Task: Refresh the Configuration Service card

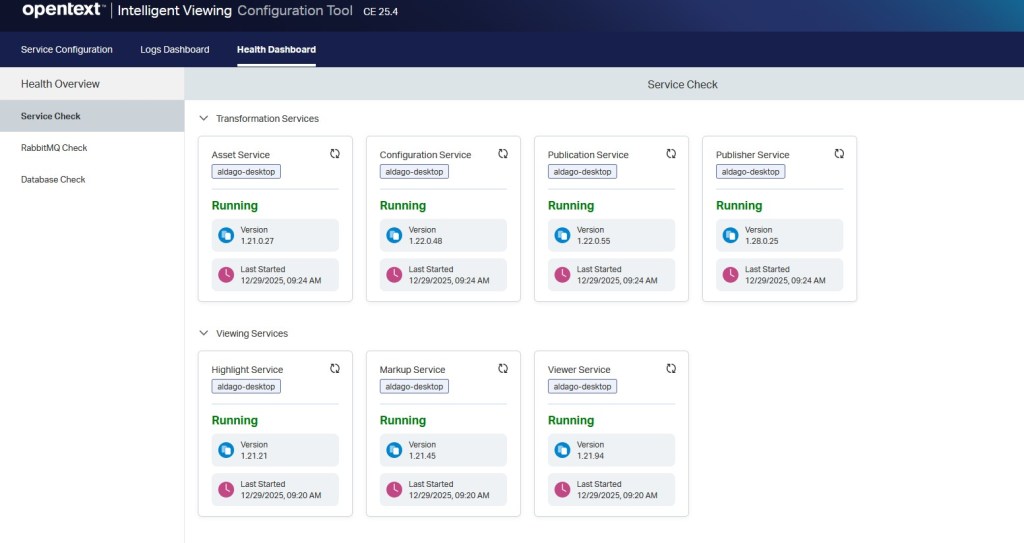Action: tap(503, 154)
